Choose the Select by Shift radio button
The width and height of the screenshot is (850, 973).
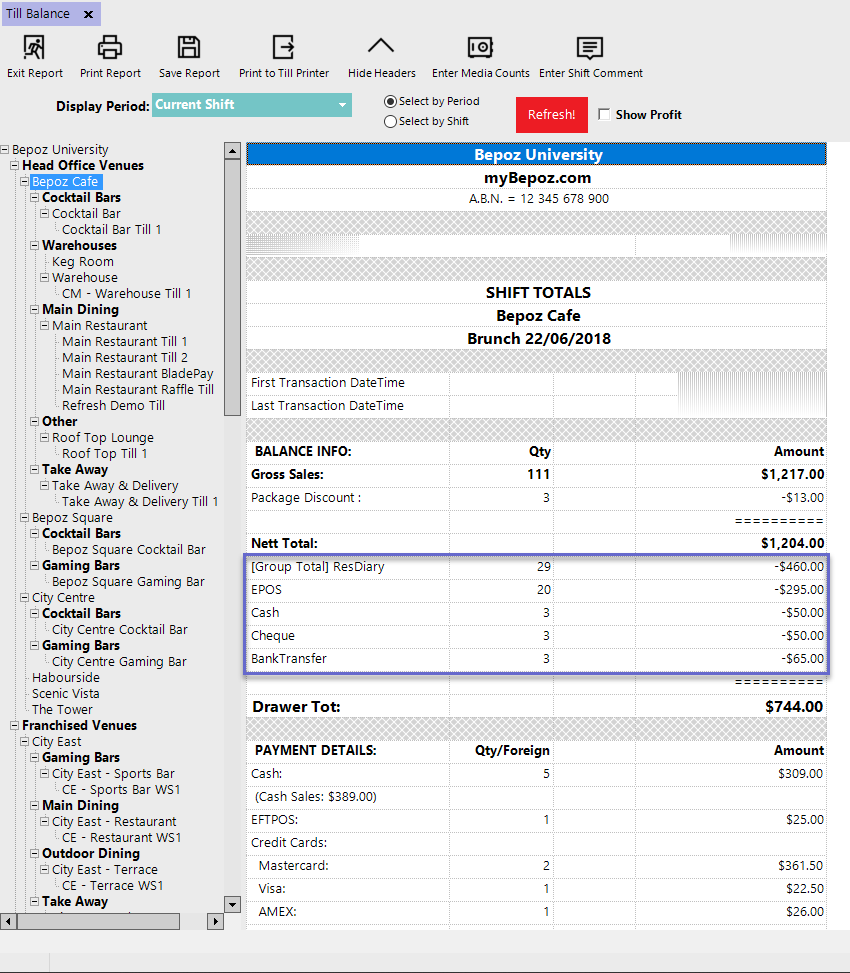[390, 122]
